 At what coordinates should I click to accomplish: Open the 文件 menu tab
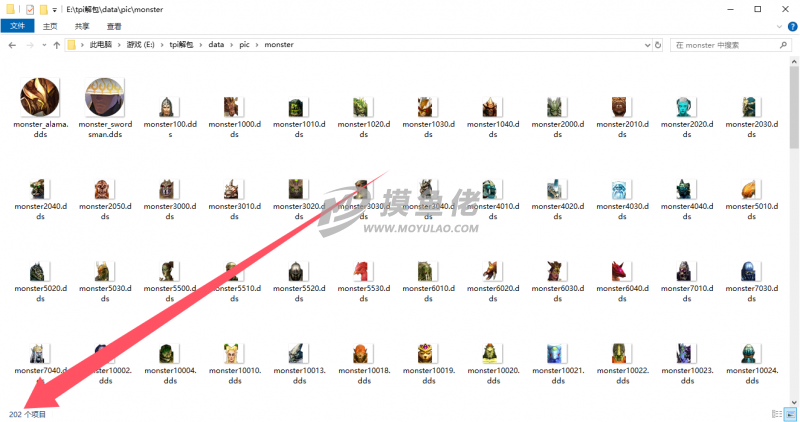(x=17, y=26)
